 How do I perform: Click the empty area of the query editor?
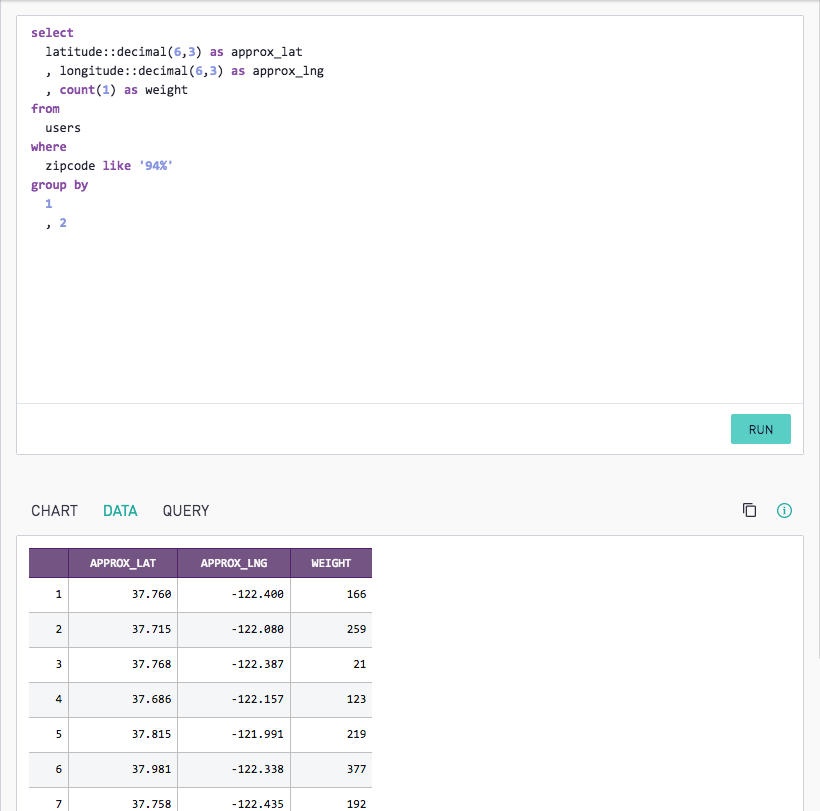pos(409,314)
